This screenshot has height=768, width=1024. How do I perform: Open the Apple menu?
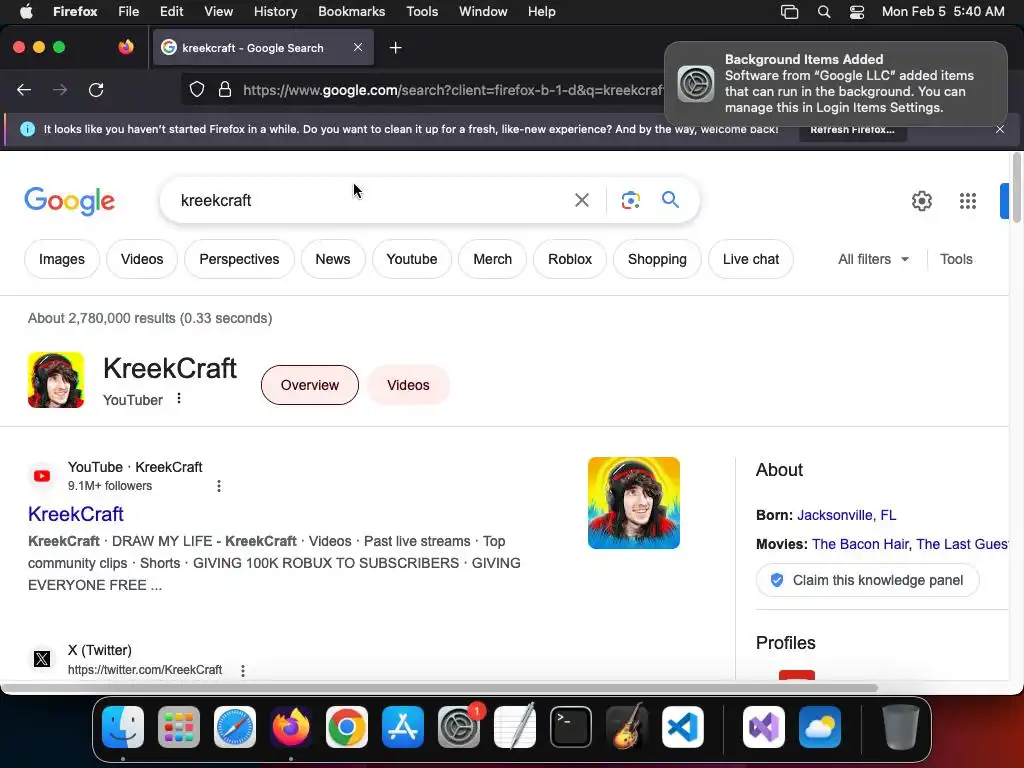[26, 11]
